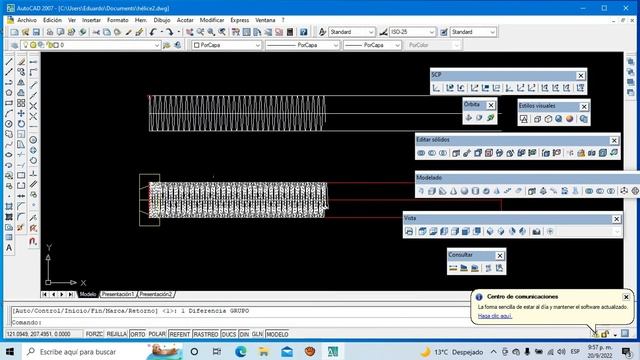This screenshot has width=640, height=360.
Task: Open the ISO-25 dimension style dropdown
Action: [412, 32]
